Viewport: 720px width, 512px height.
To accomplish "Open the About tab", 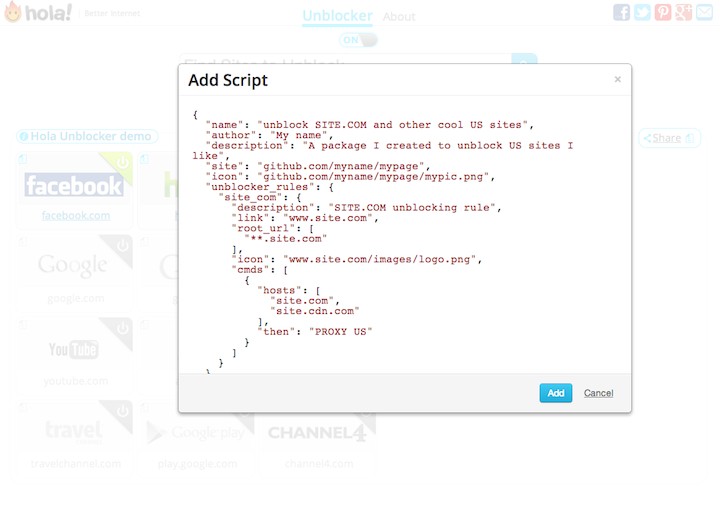I will tap(399, 17).
